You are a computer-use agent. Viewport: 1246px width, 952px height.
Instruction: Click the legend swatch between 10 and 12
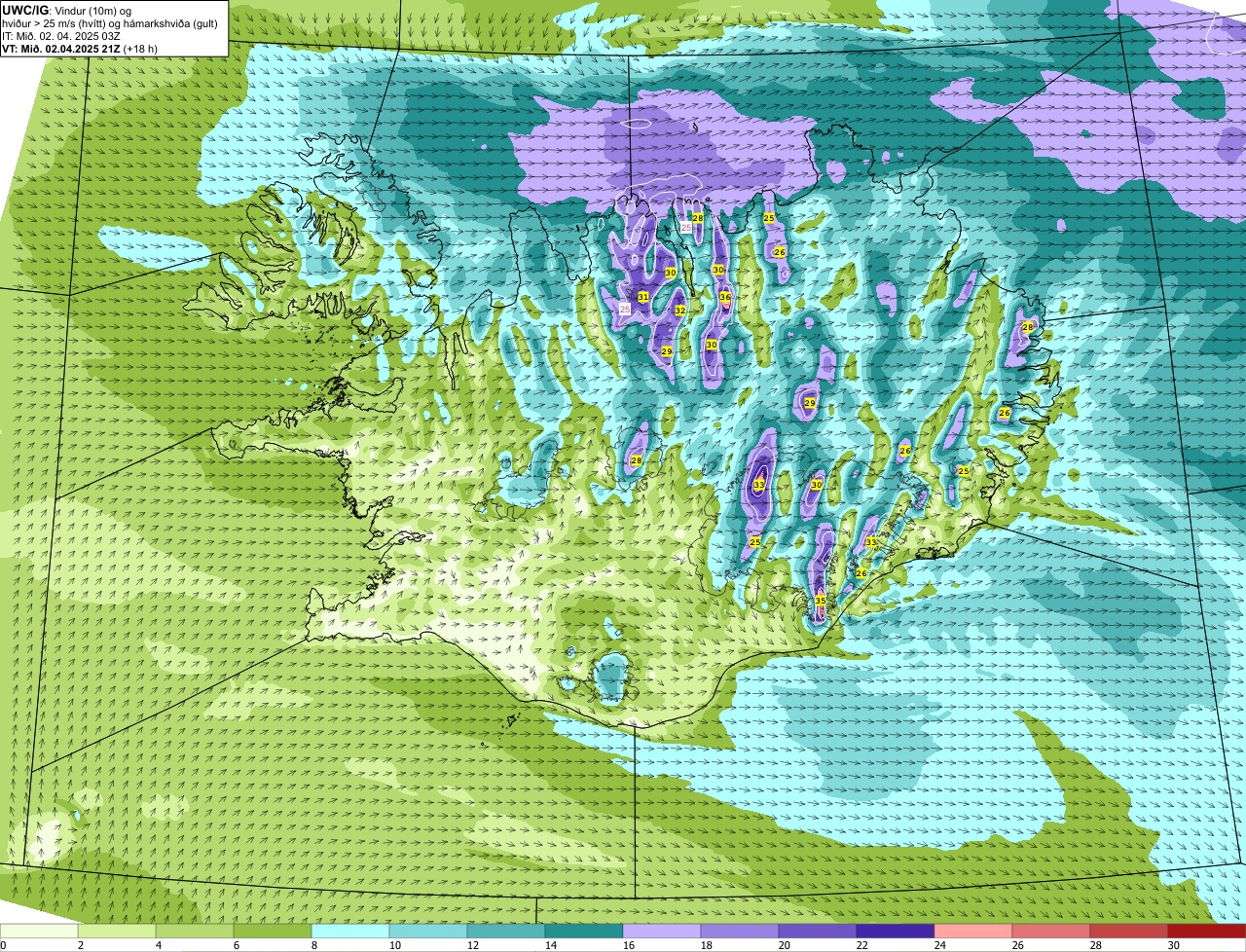coord(428,931)
